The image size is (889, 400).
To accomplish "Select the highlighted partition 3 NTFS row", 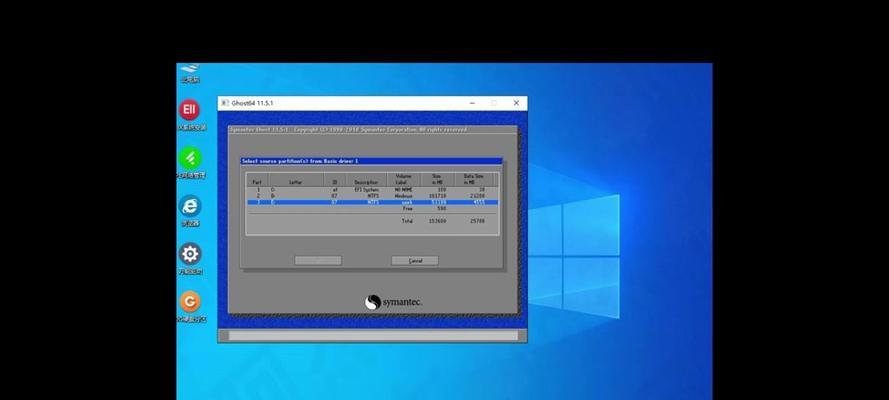I will coord(372,202).
